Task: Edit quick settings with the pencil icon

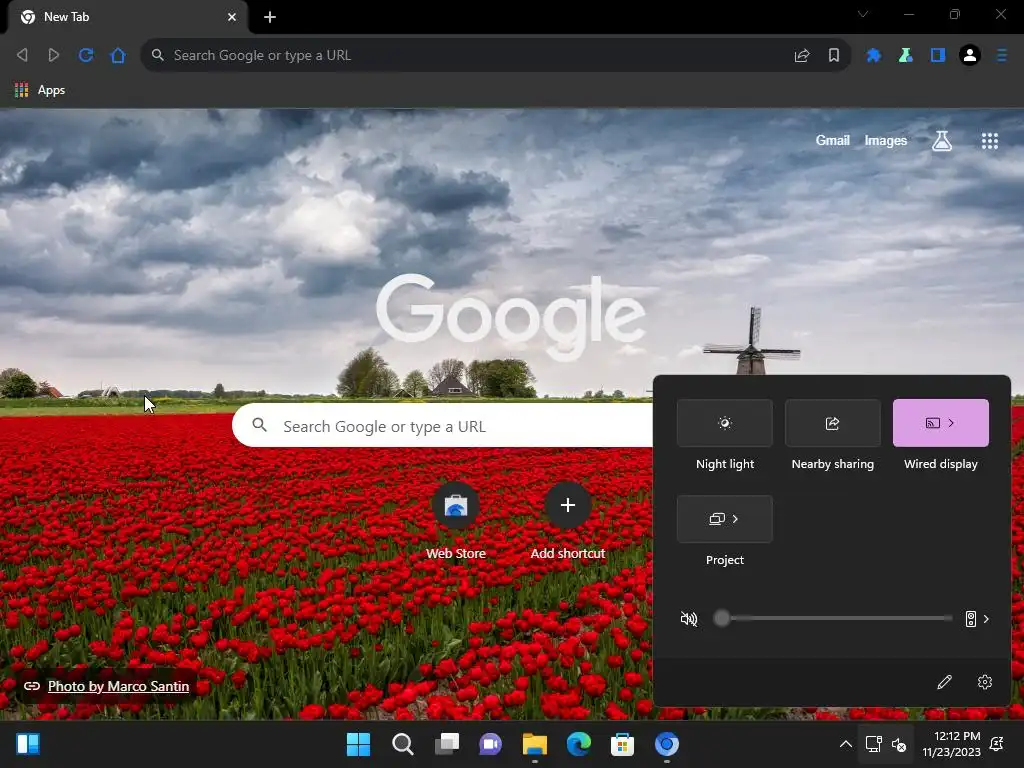Action: 944,682
